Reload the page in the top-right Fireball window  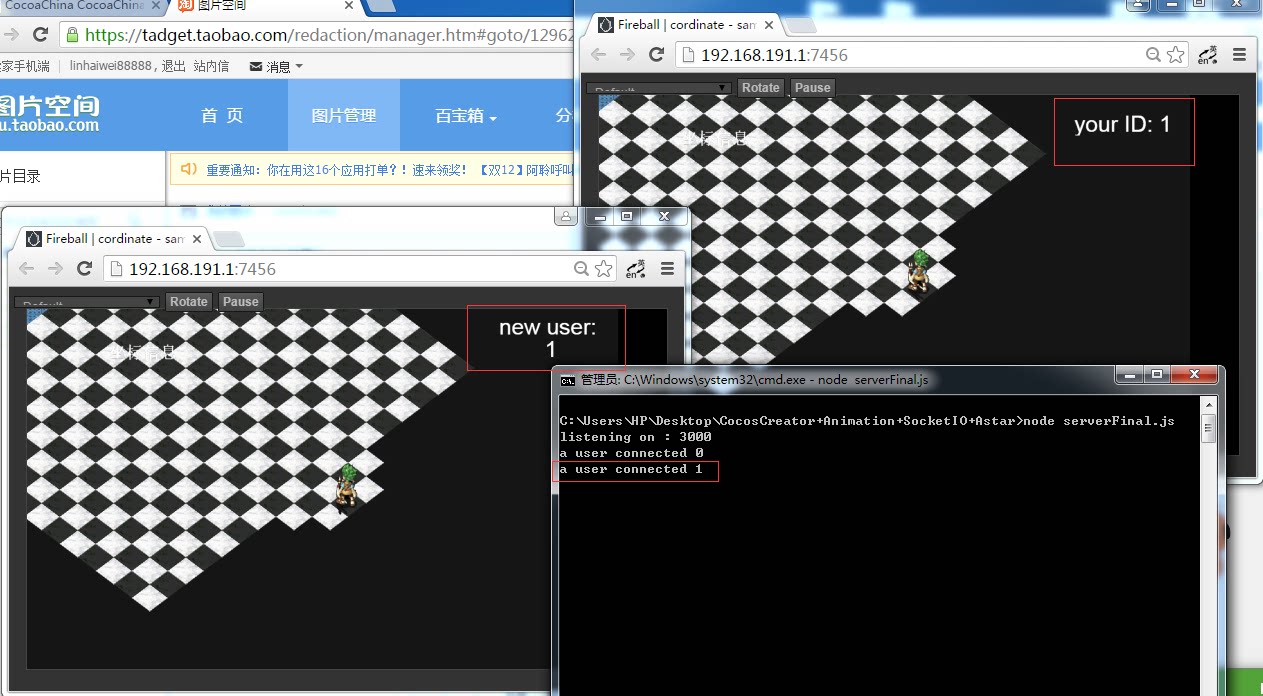pos(656,55)
